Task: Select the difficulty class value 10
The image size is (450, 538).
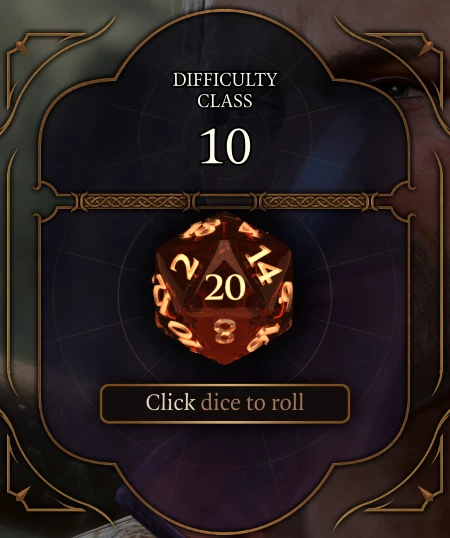Action: (225, 146)
